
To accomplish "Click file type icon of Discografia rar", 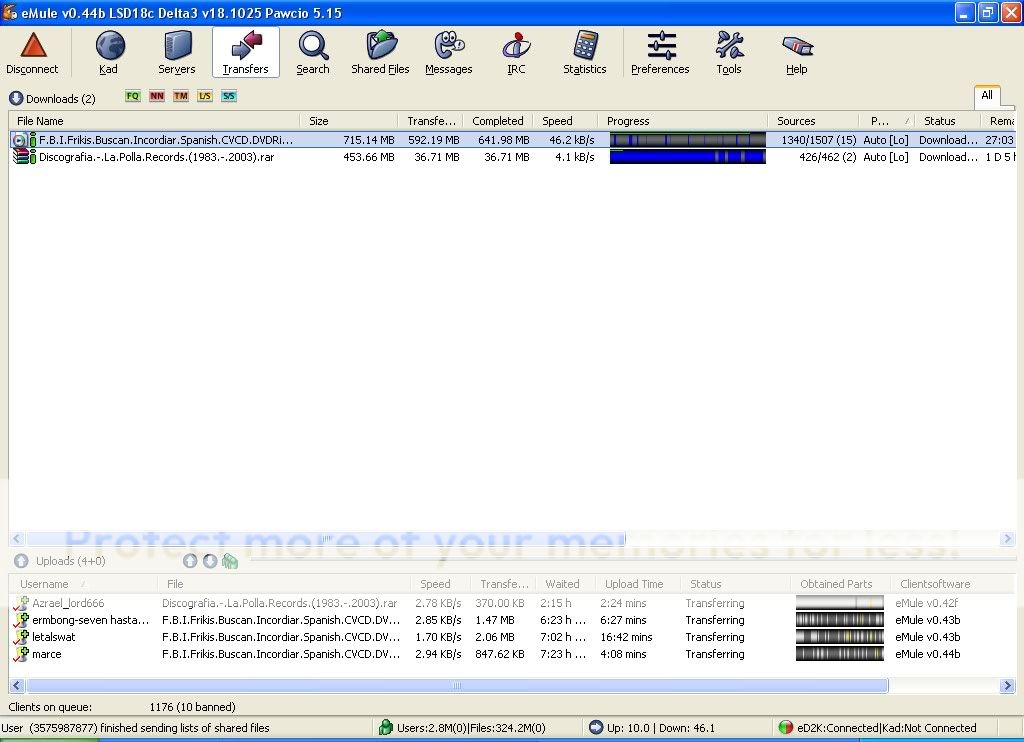I will click(x=22, y=157).
